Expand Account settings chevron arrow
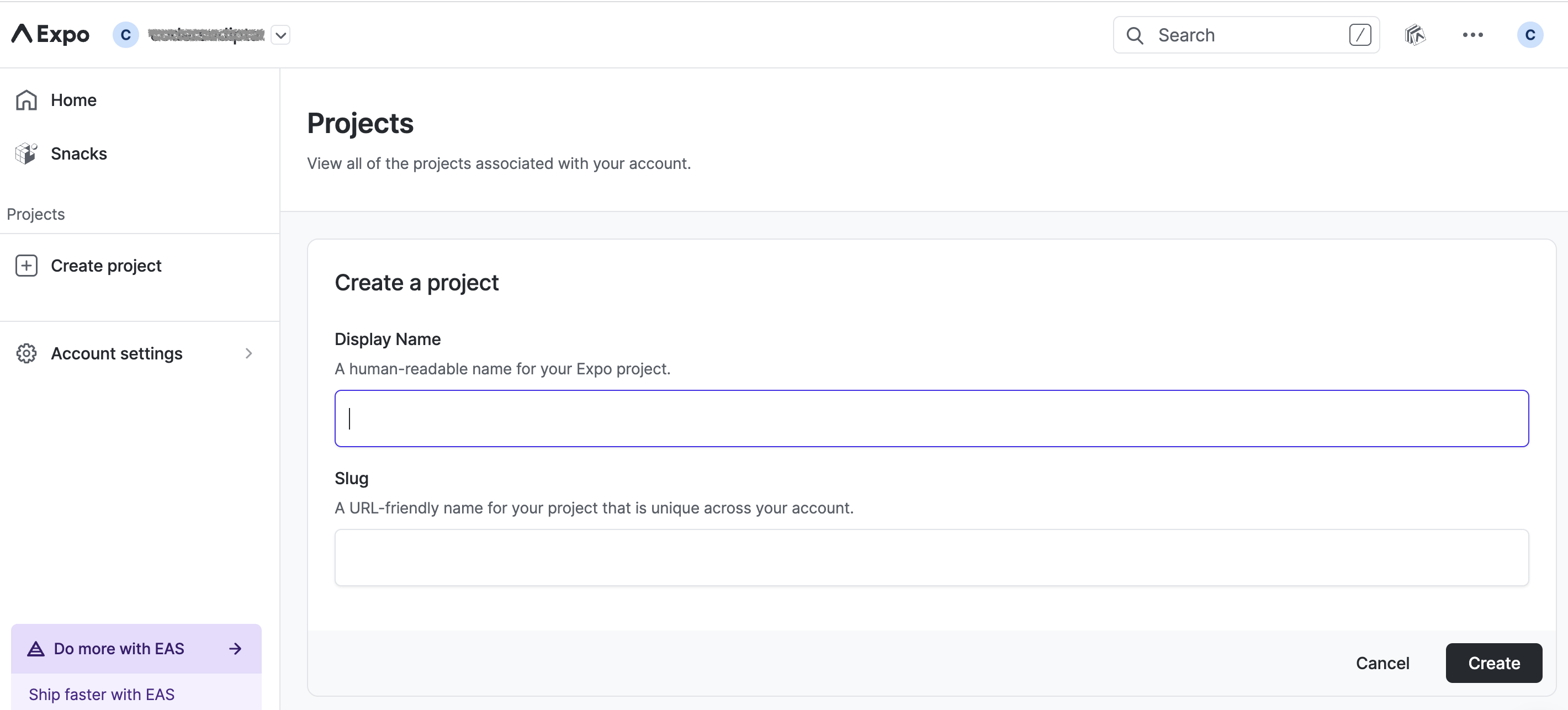The image size is (1568, 710). pyautogui.click(x=248, y=353)
